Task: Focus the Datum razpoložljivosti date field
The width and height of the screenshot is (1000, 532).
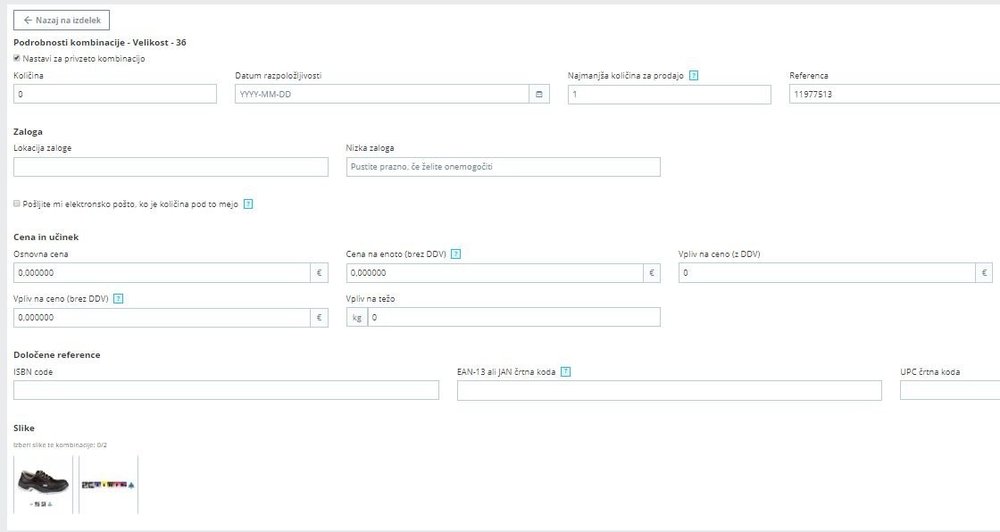Action: (x=381, y=95)
